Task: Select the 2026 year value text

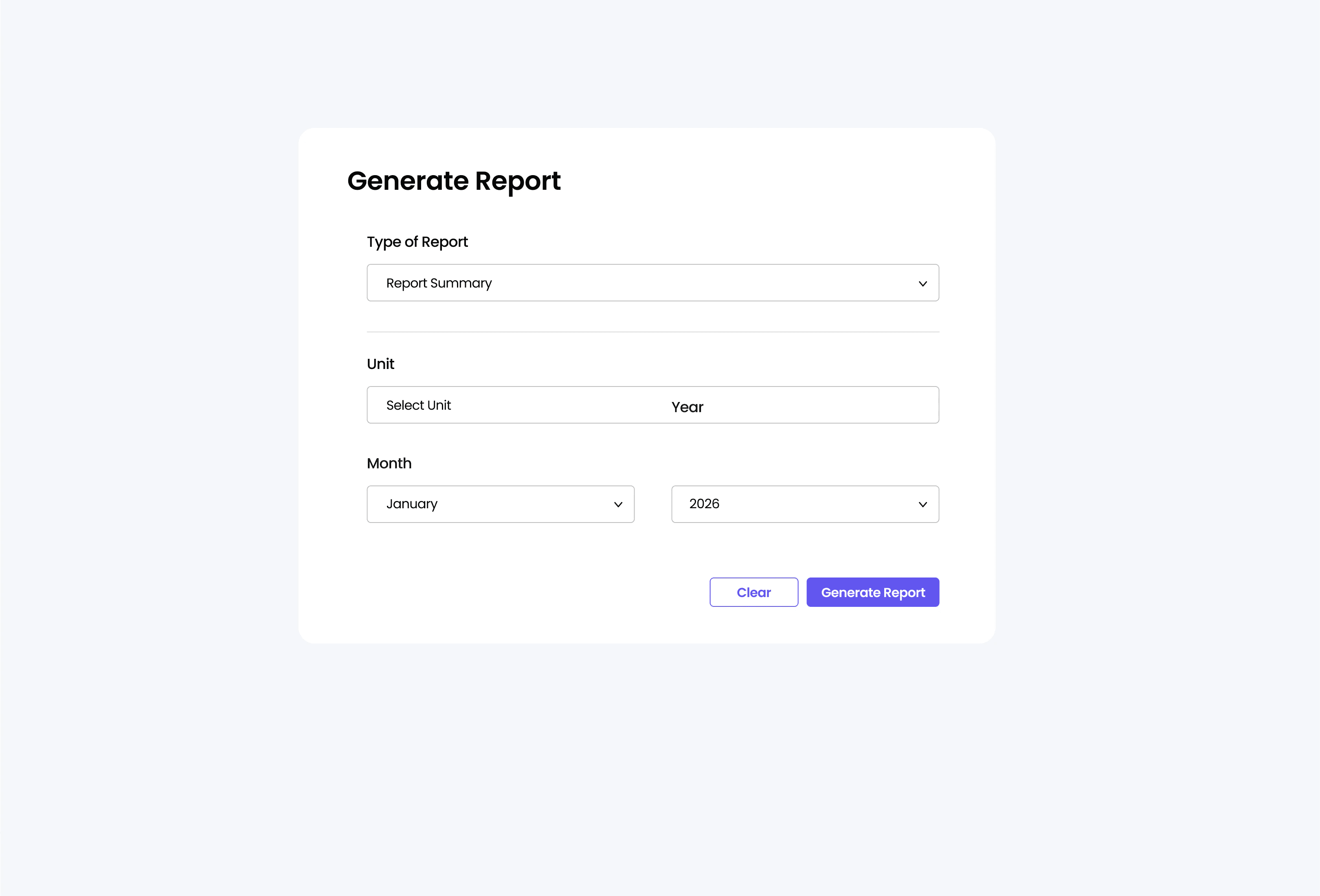Action: 704,504
